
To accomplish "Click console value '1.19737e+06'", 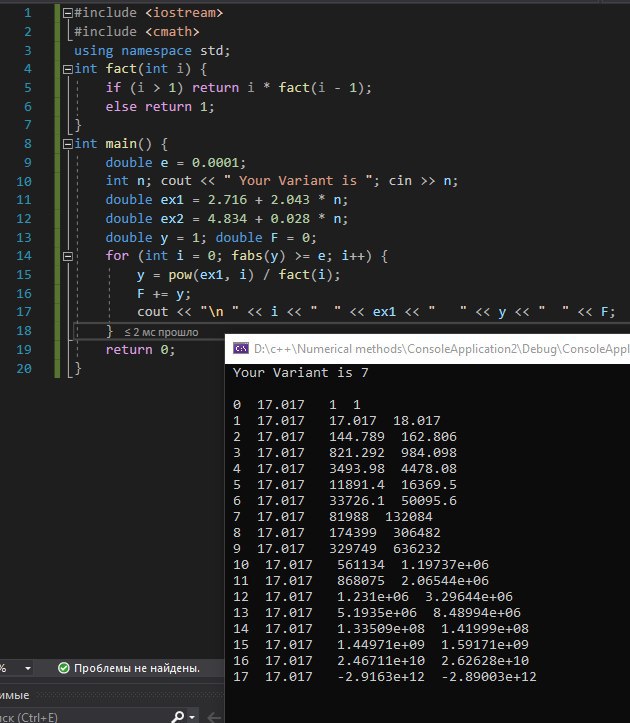I will [445, 565].
